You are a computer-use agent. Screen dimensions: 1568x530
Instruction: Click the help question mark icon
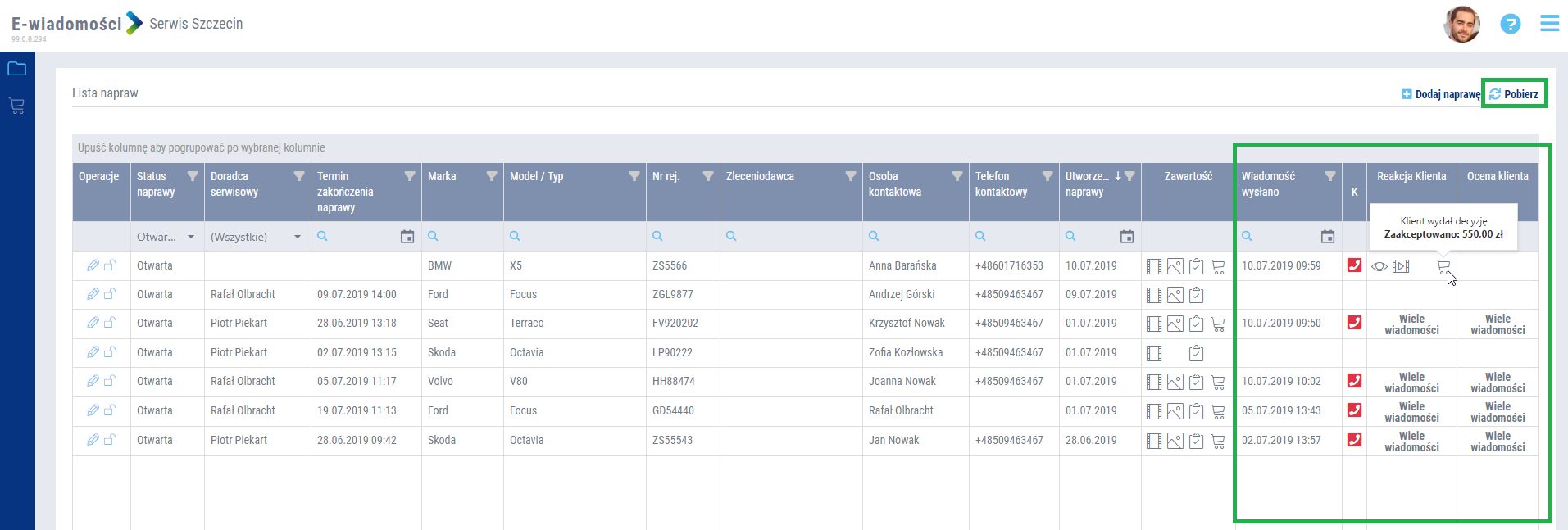click(1510, 24)
